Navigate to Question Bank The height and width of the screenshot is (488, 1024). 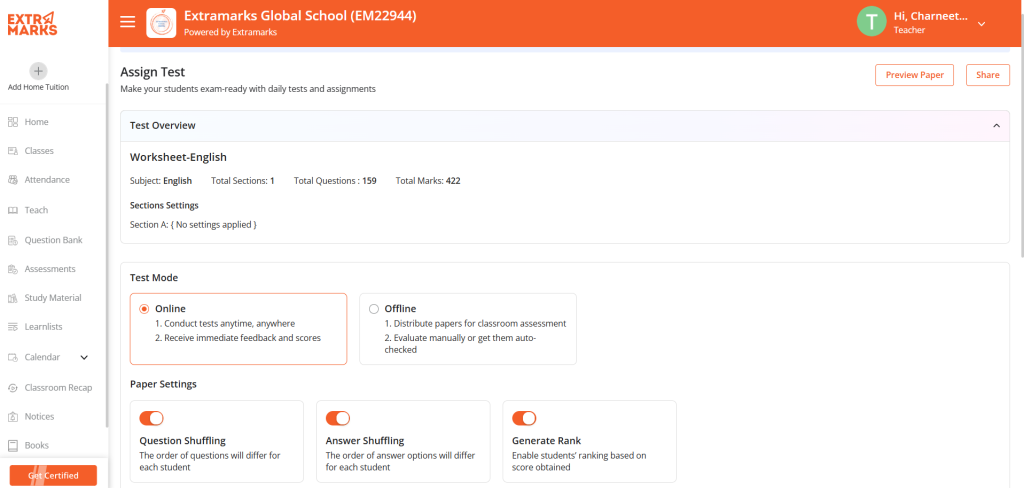[x=54, y=240]
